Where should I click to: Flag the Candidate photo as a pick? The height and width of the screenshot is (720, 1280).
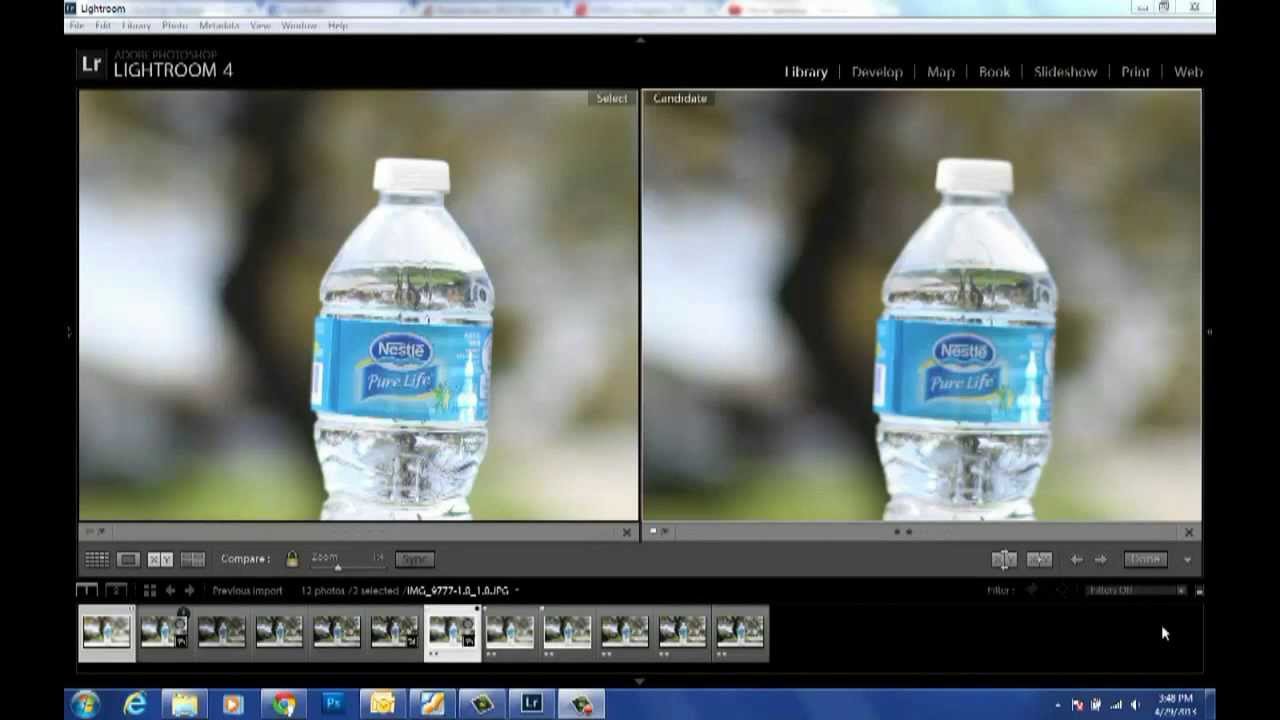pyautogui.click(x=653, y=532)
